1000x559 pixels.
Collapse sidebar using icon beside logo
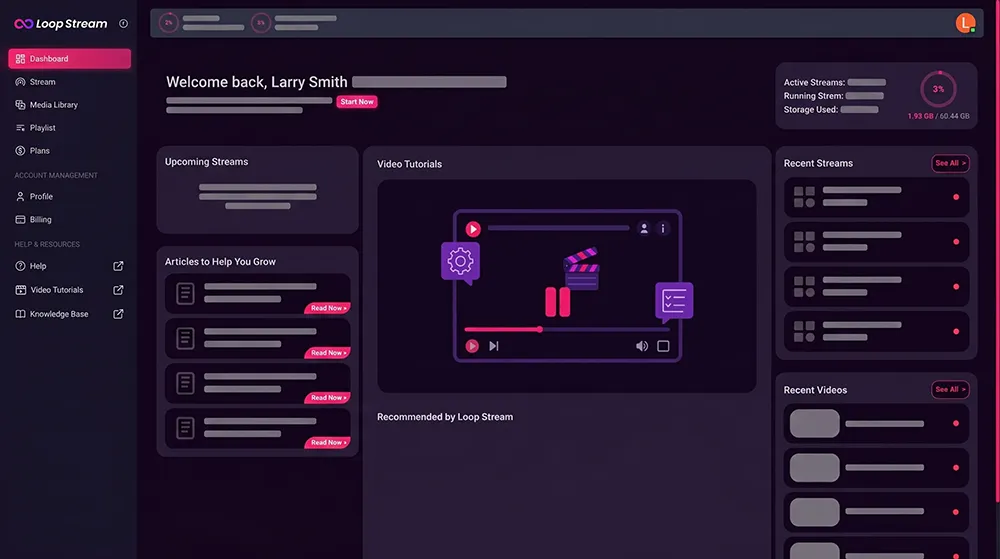coord(123,24)
